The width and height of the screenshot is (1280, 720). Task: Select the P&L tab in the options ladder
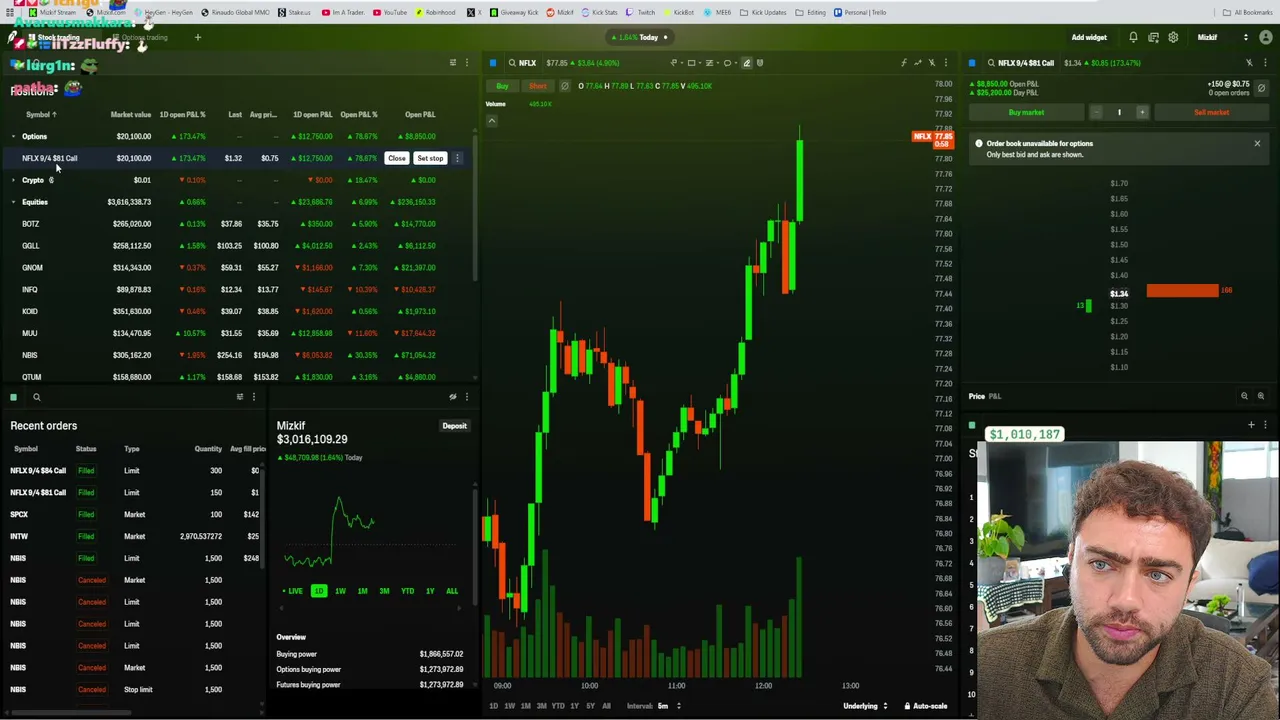[995, 396]
